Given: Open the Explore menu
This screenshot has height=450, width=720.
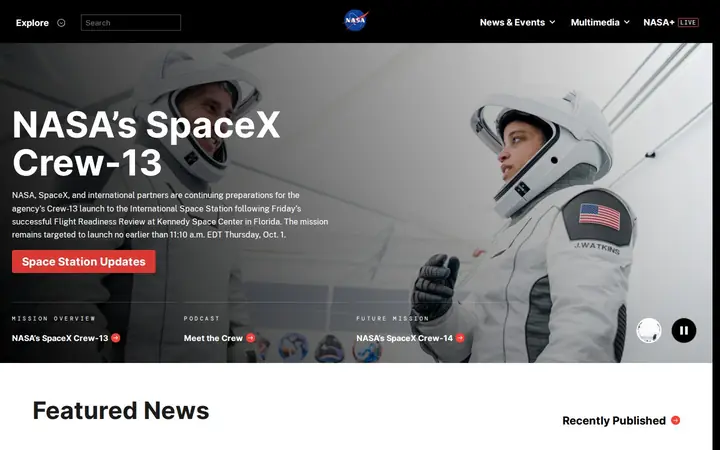Looking at the screenshot, I should point(32,23).
